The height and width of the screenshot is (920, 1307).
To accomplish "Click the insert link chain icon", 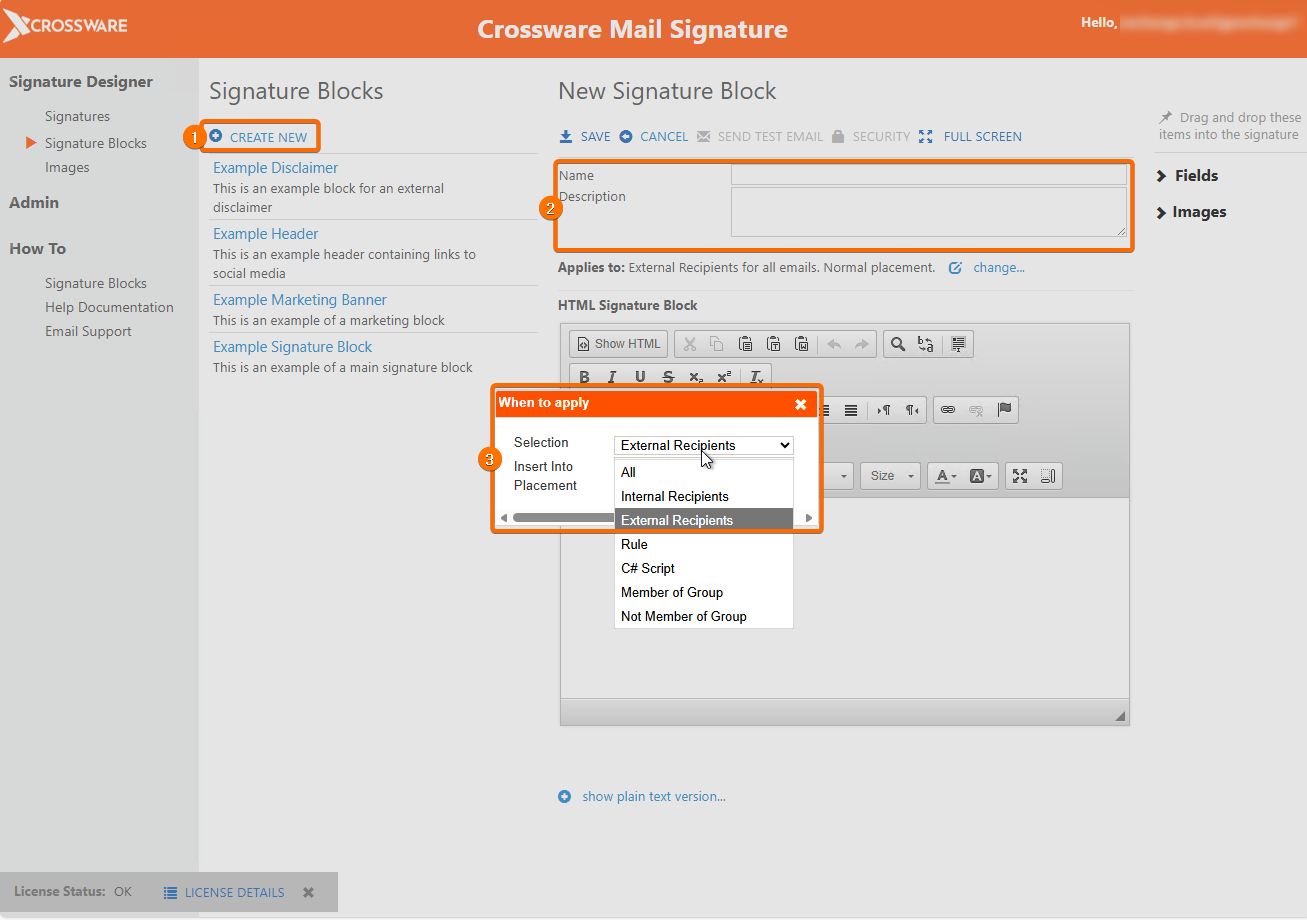I will click(x=948, y=410).
